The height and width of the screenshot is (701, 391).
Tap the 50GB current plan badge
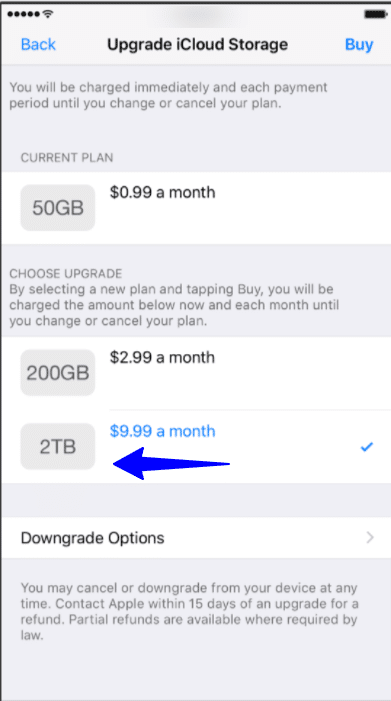pos(58,208)
